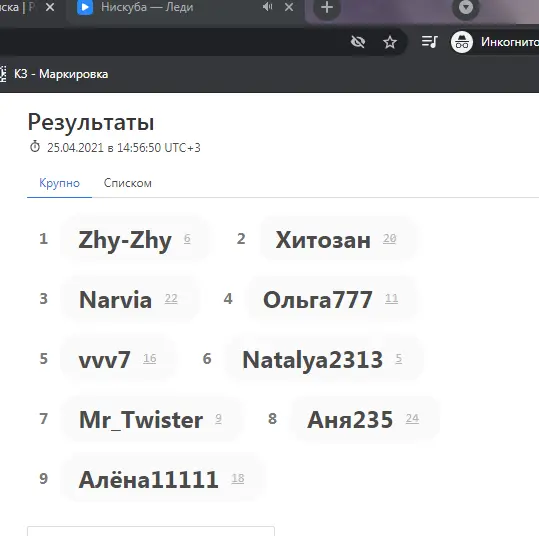Bookmark this page with the star icon
Image resolution: width=539 pixels, height=536 pixels.
[390, 42]
